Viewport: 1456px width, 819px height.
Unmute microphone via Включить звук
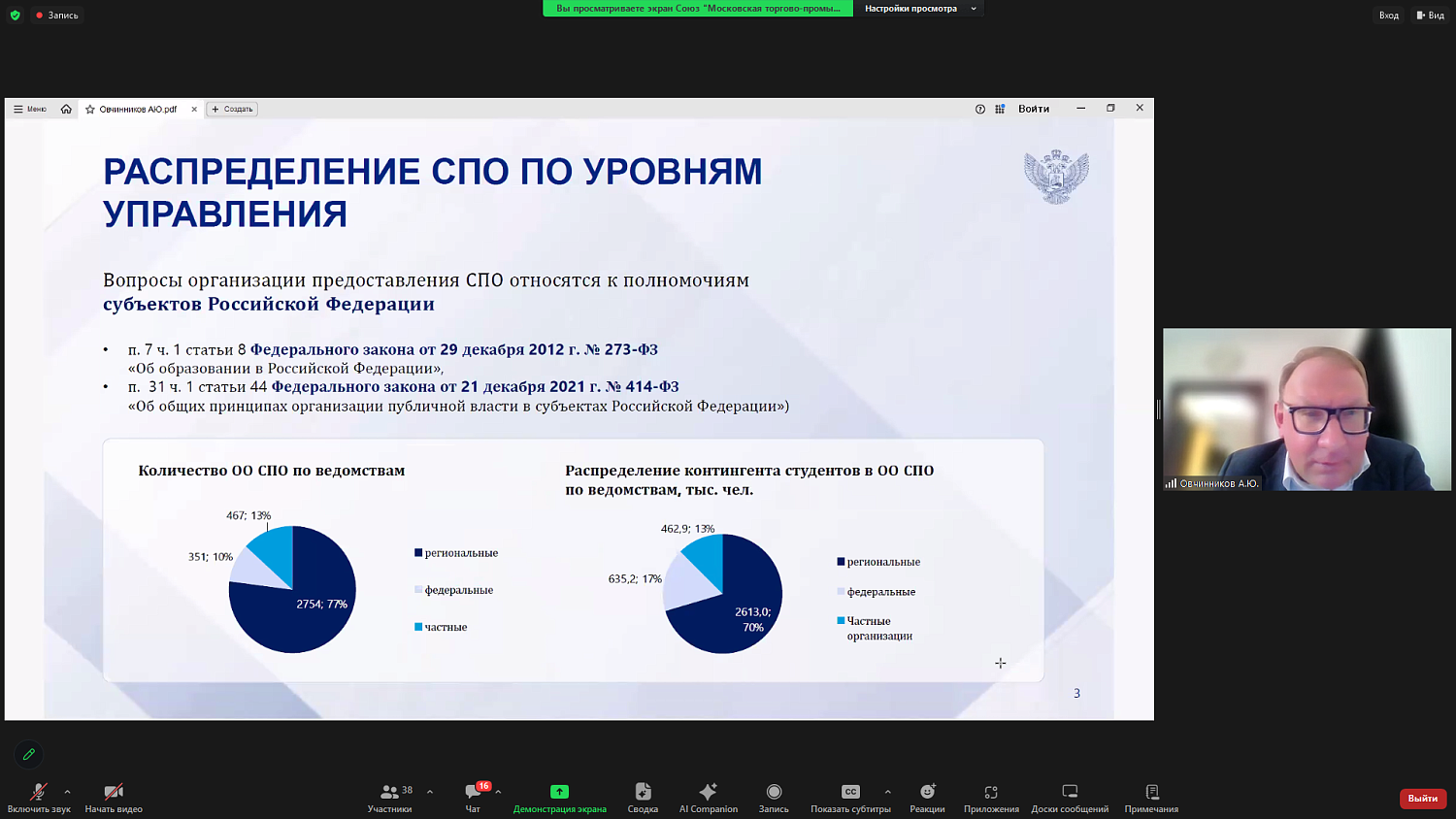point(37,798)
